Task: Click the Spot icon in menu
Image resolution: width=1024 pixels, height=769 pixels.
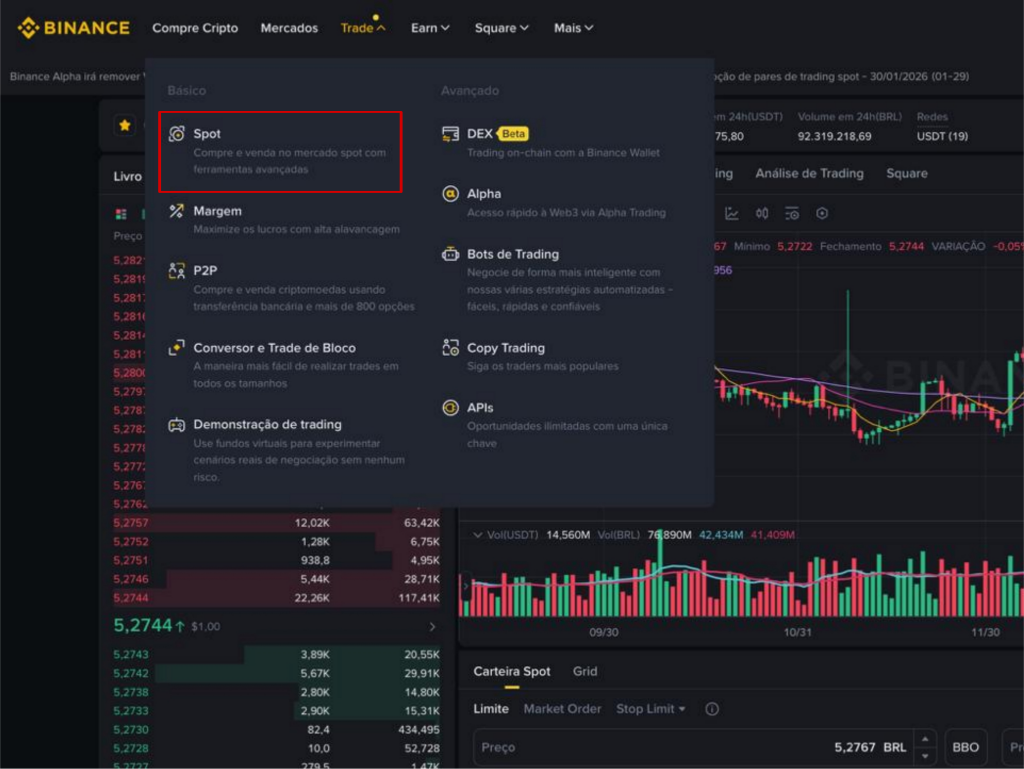Action: click(x=176, y=134)
